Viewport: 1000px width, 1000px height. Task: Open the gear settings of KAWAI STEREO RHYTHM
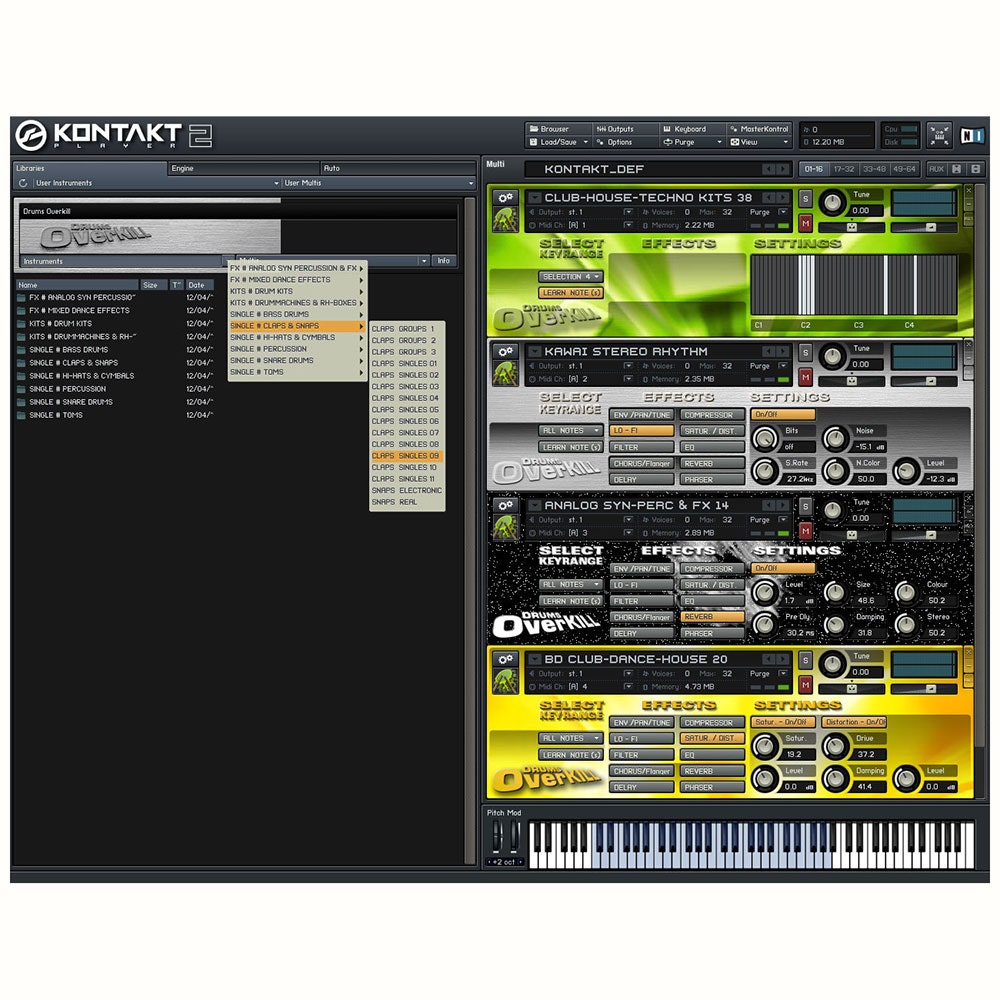506,352
